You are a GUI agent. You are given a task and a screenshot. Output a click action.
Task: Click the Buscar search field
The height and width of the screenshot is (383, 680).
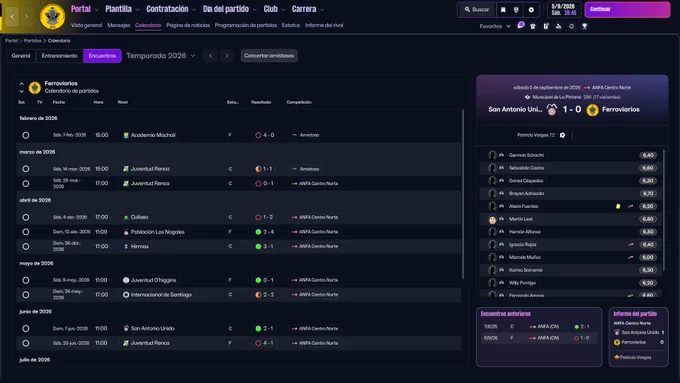pyautogui.click(x=476, y=10)
